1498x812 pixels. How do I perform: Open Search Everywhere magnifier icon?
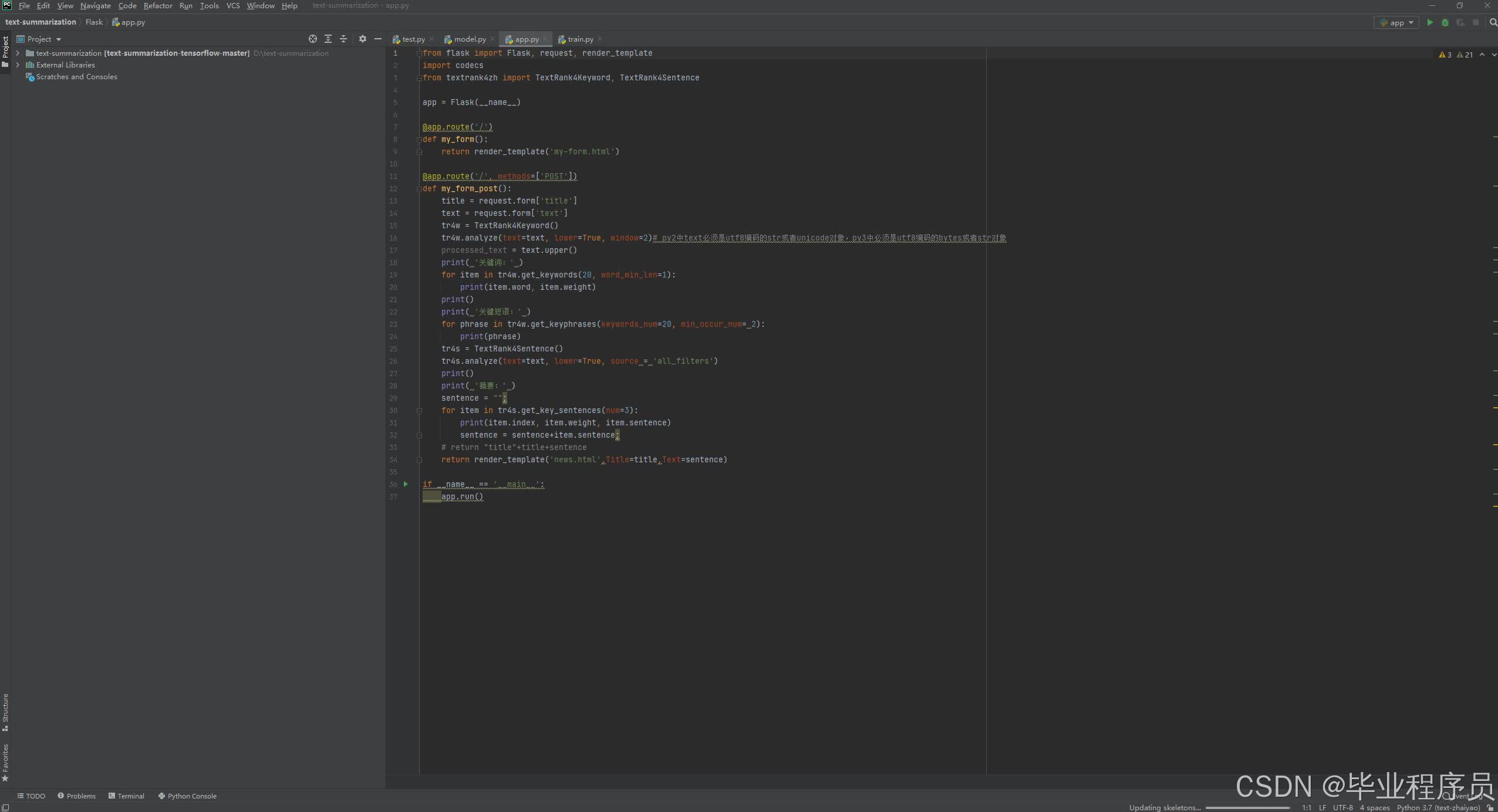1493,22
